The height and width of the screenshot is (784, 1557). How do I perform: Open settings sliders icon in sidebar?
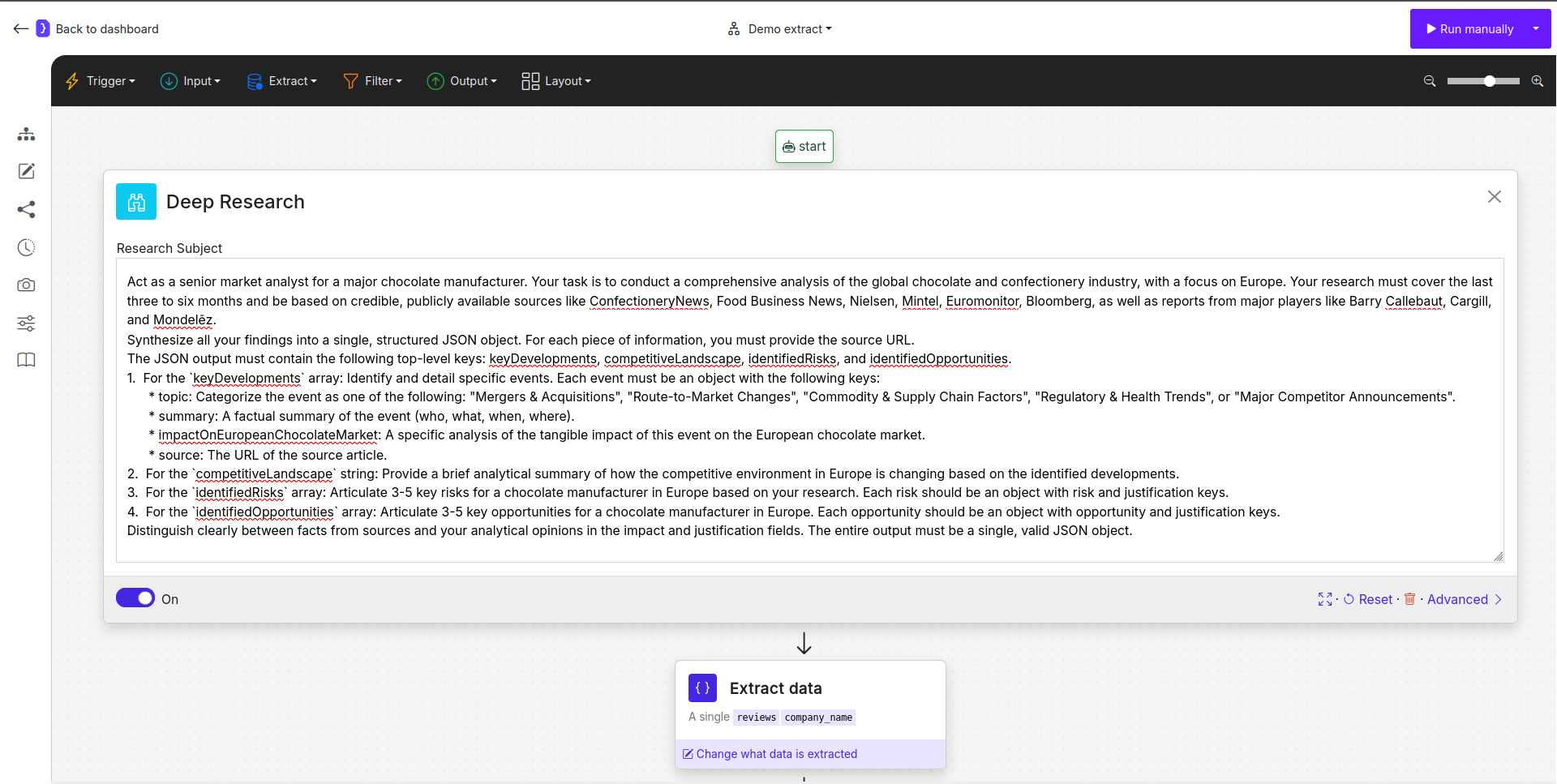coord(26,323)
